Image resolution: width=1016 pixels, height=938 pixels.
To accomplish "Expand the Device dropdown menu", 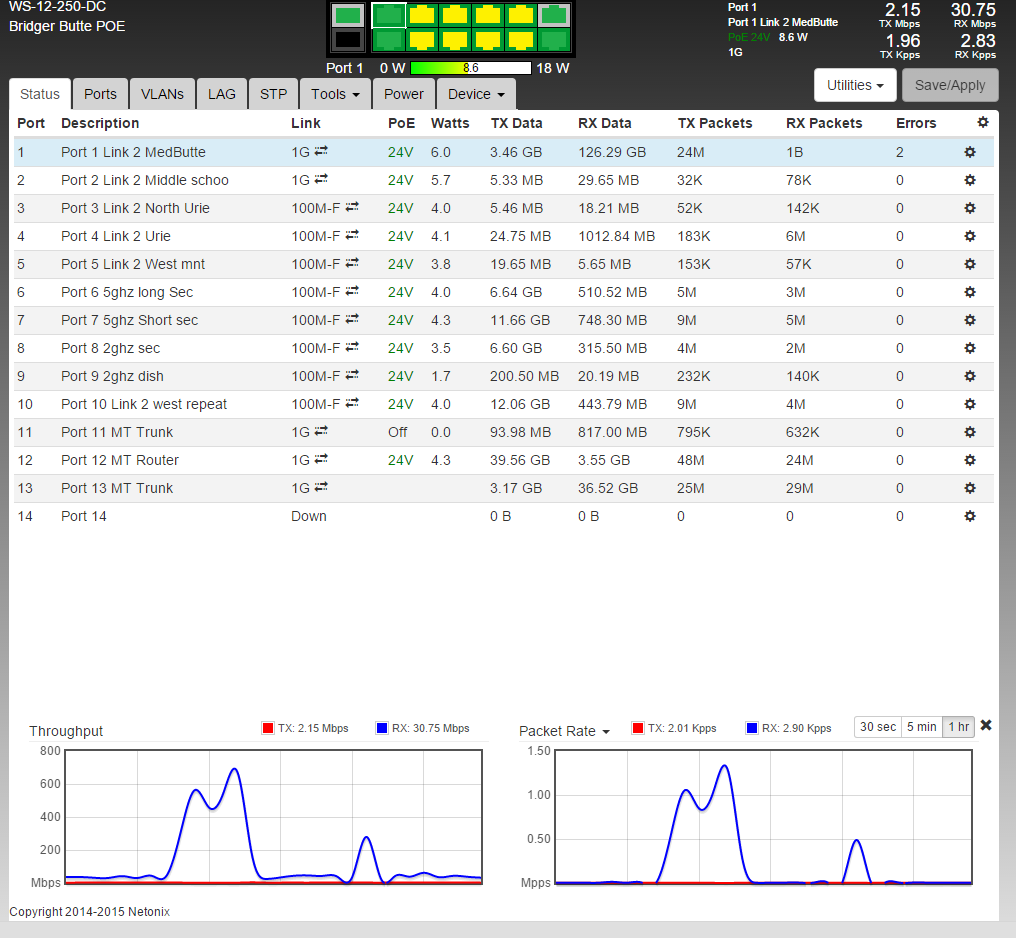I will (476, 94).
